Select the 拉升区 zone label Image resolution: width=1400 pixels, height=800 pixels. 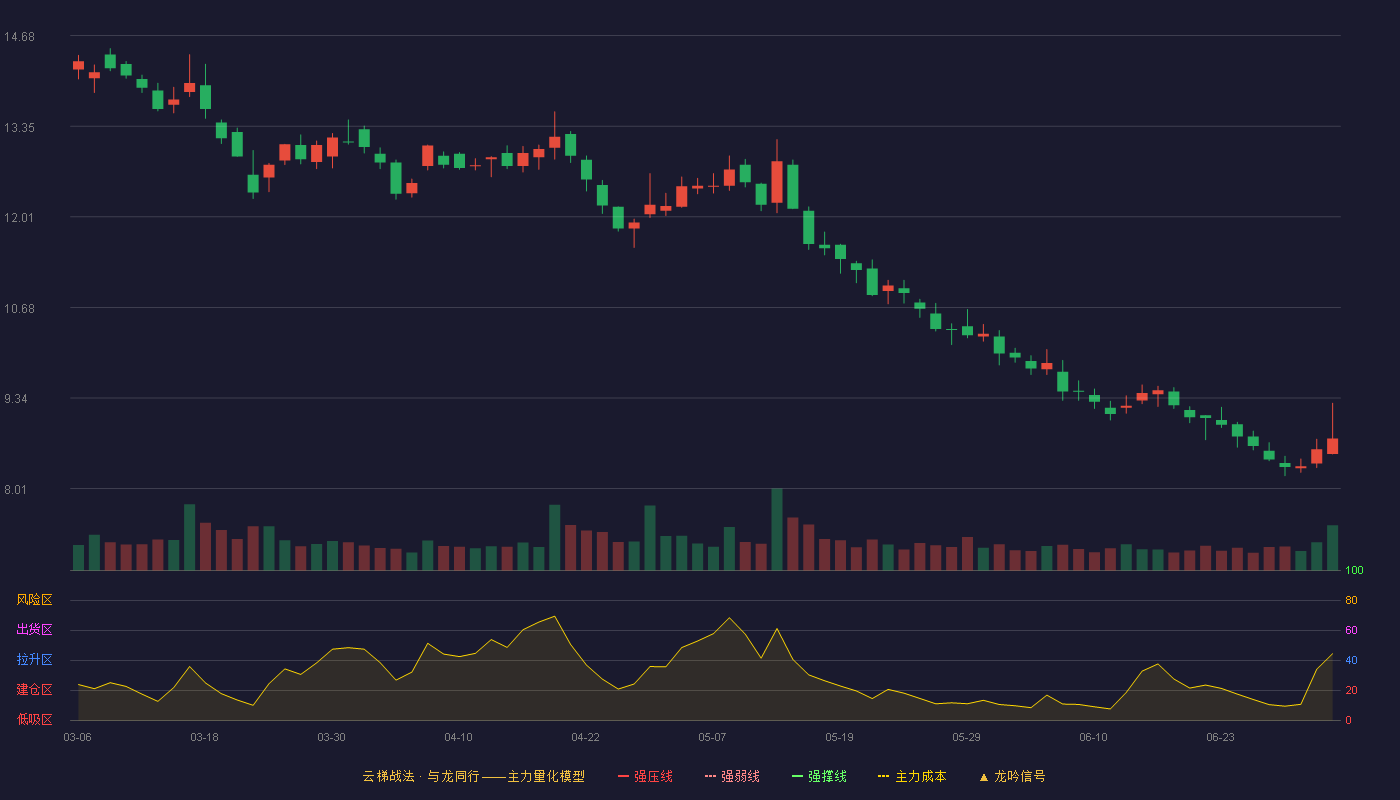pyautogui.click(x=34, y=660)
